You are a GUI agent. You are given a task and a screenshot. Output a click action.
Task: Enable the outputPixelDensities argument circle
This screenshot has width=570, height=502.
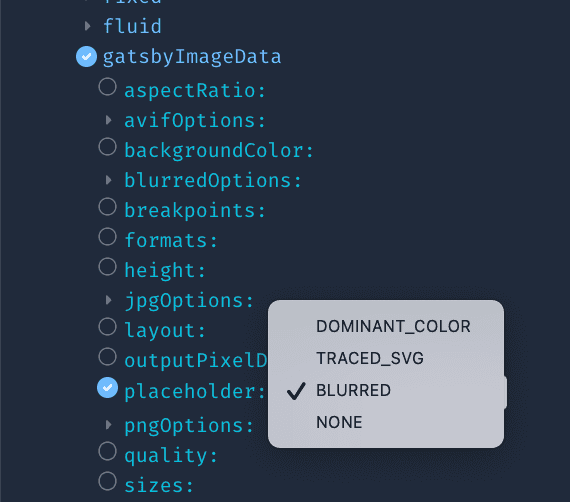[x=108, y=357]
